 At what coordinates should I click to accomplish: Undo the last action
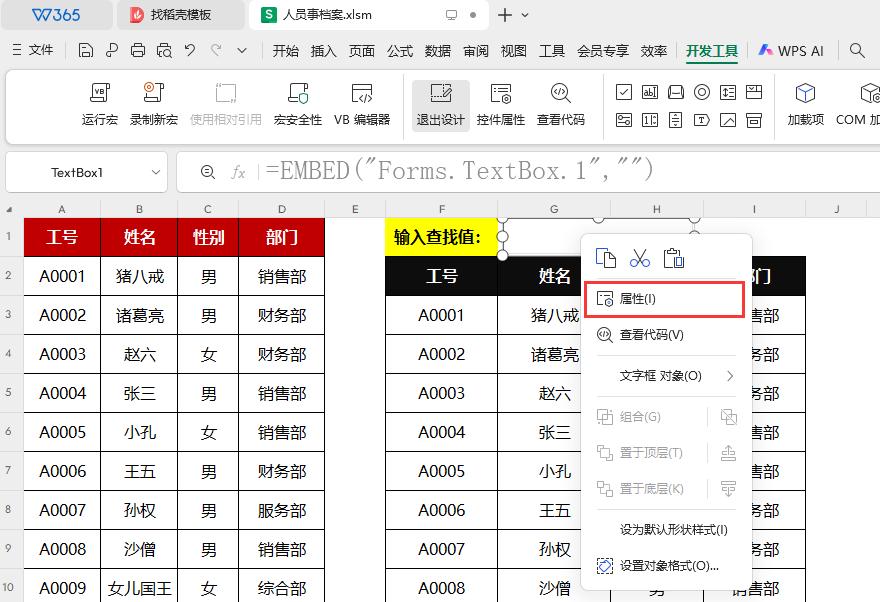coord(190,50)
